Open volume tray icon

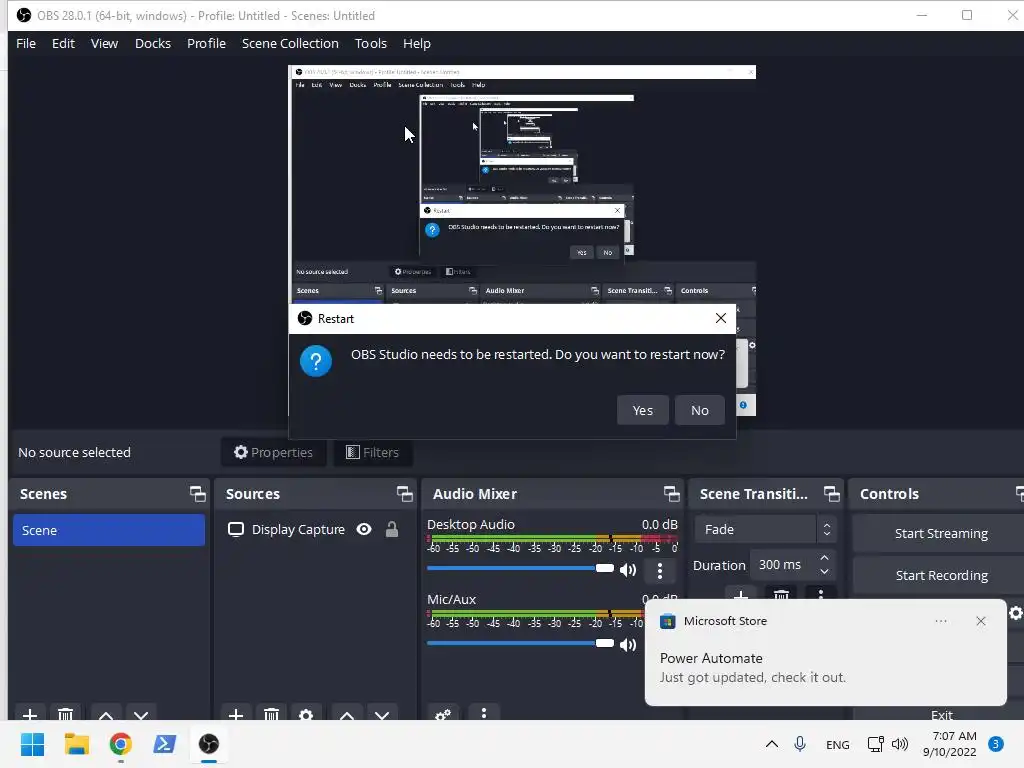pos(899,744)
